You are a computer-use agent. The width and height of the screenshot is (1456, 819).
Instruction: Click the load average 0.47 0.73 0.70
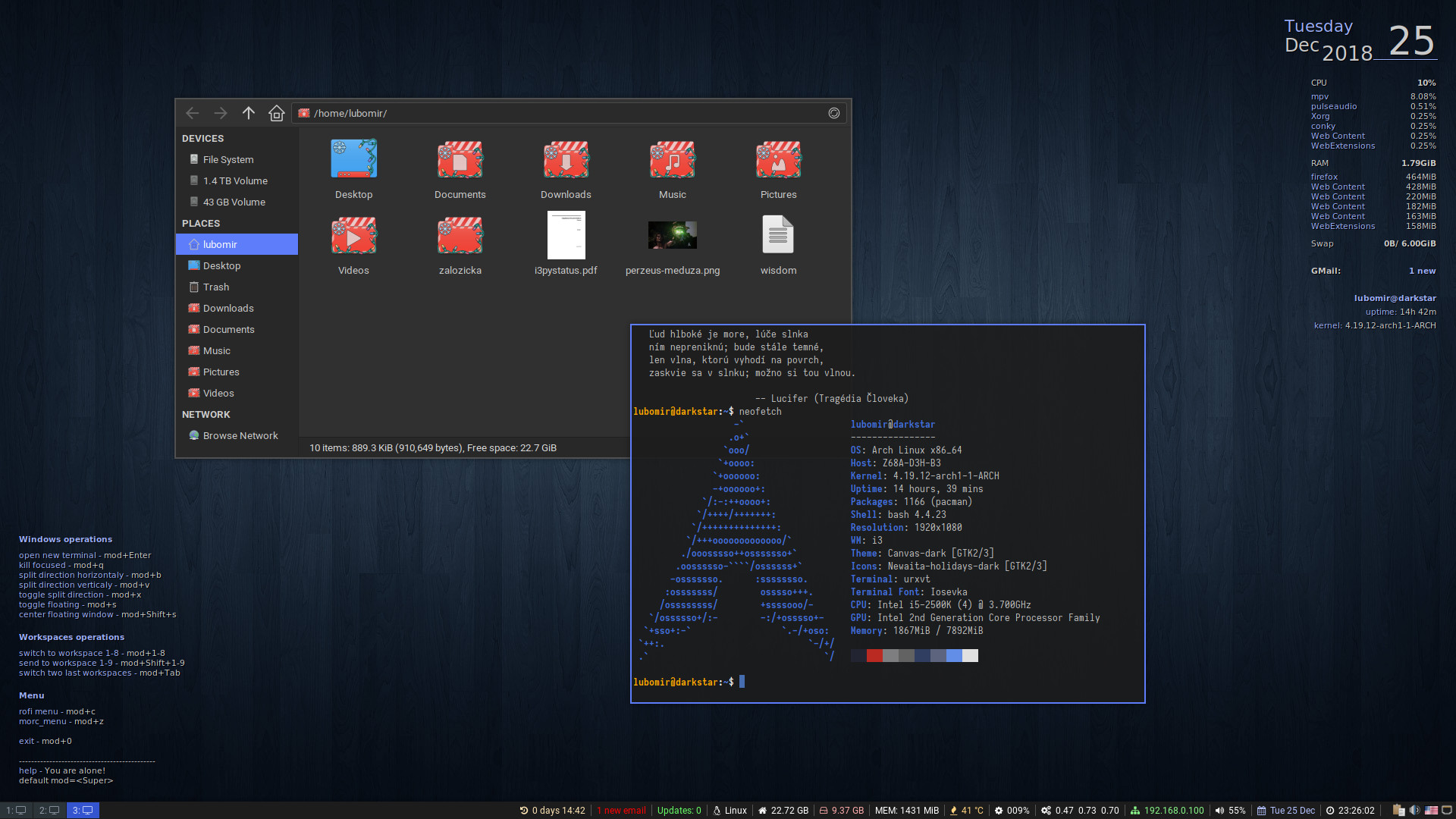coord(1080,810)
